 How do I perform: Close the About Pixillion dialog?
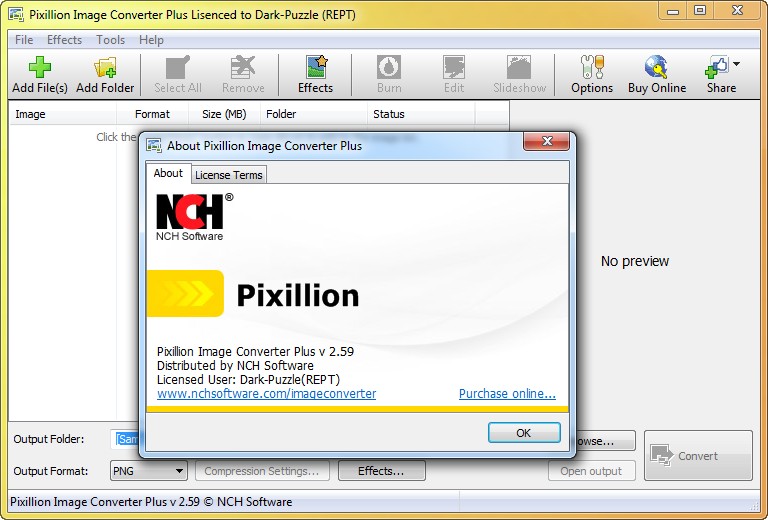coord(547,142)
